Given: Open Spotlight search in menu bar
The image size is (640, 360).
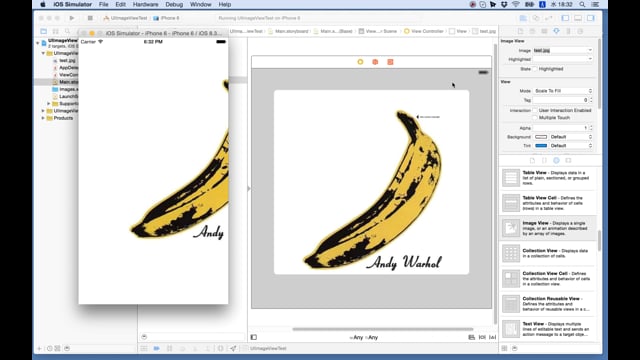Looking at the screenshot, I should tap(582, 4).
